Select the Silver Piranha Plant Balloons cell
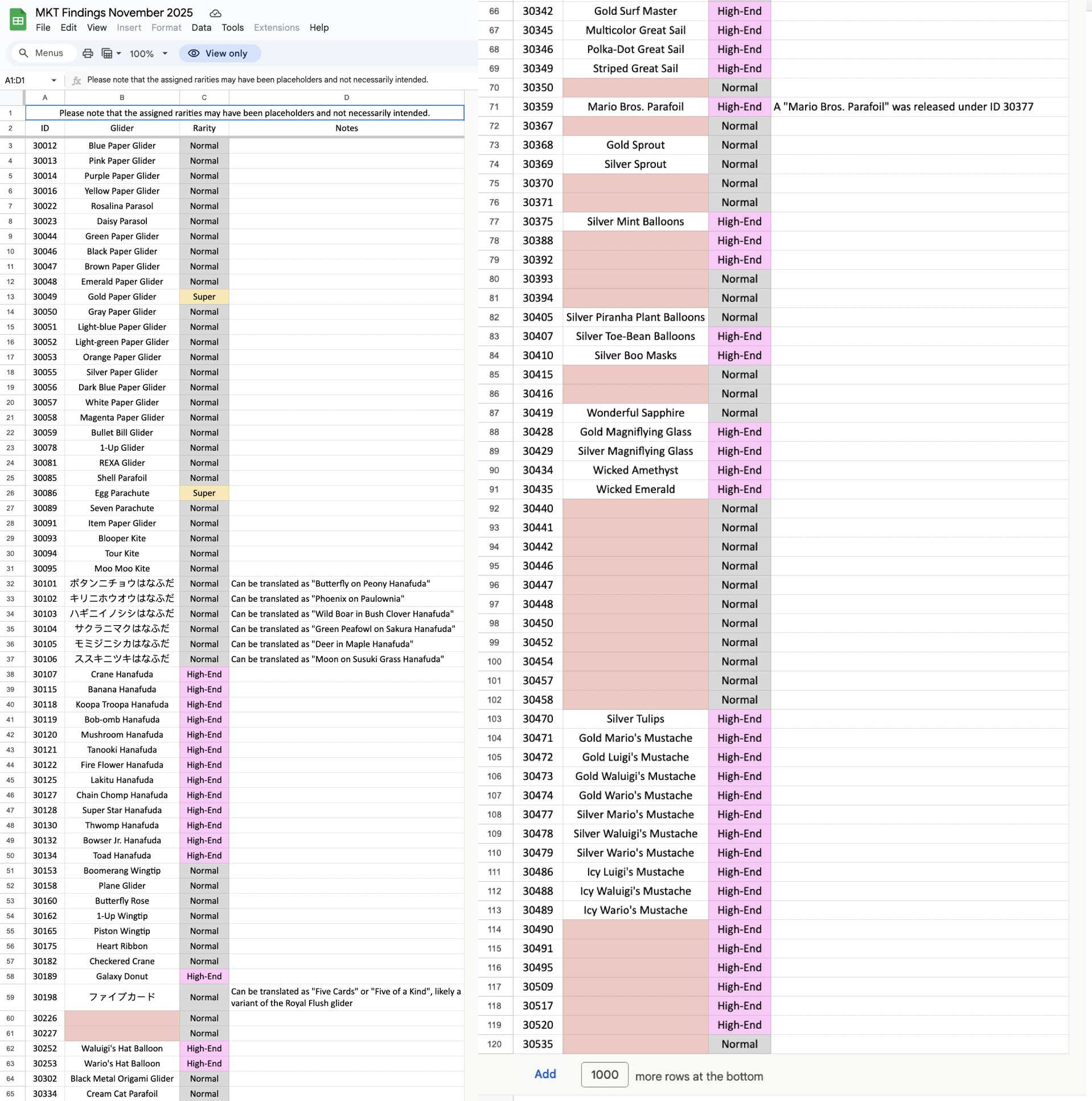 click(635, 317)
